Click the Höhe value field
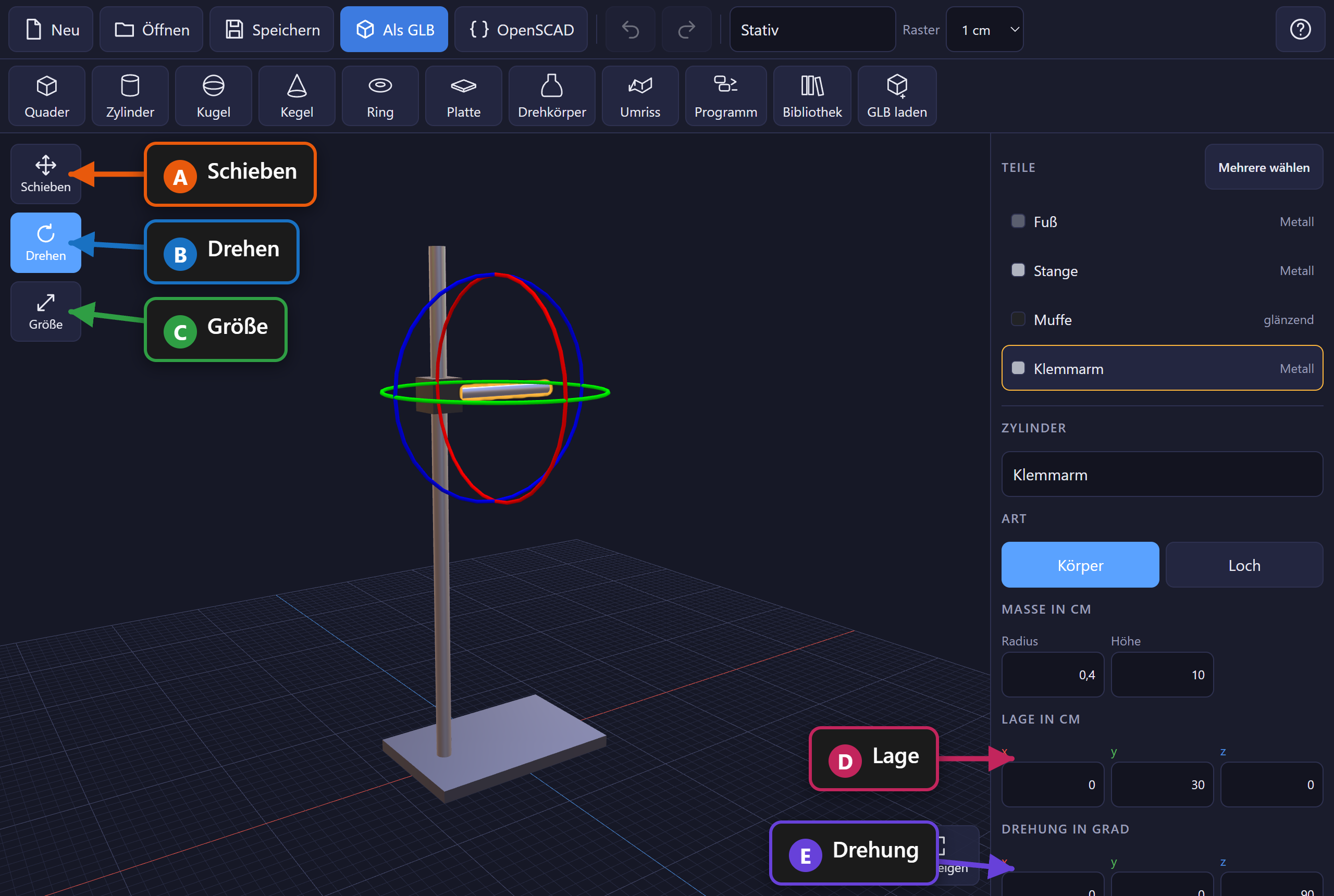The width and height of the screenshot is (1334, 896). (x=1162, y=674)
